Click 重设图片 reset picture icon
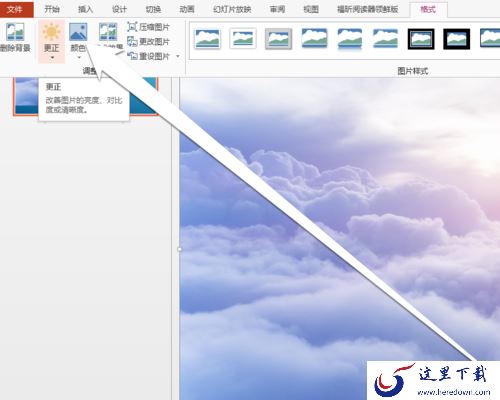500x400 pixels. pos(132,56)
